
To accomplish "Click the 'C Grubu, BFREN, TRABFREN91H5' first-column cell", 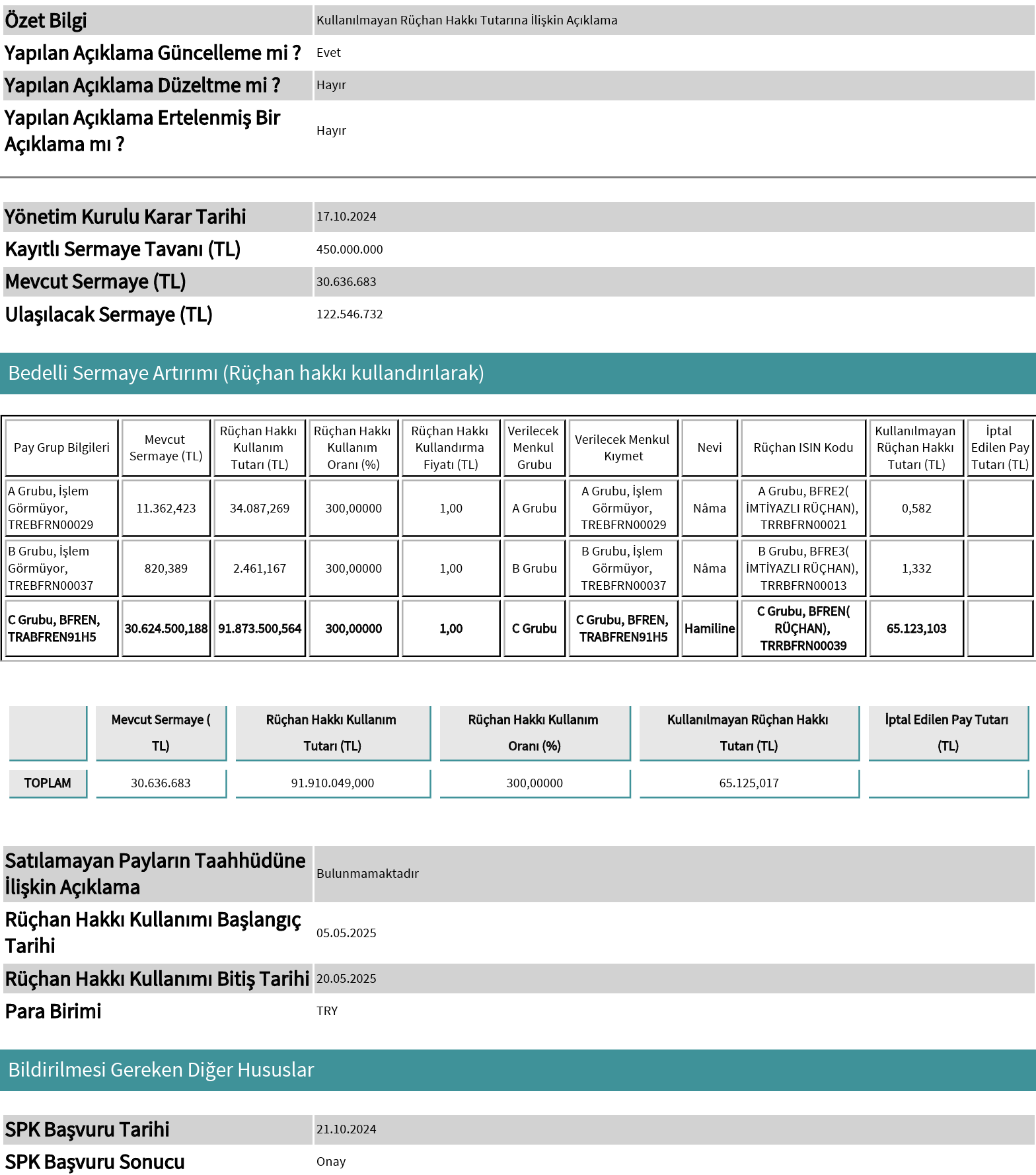I will [61, 629].
